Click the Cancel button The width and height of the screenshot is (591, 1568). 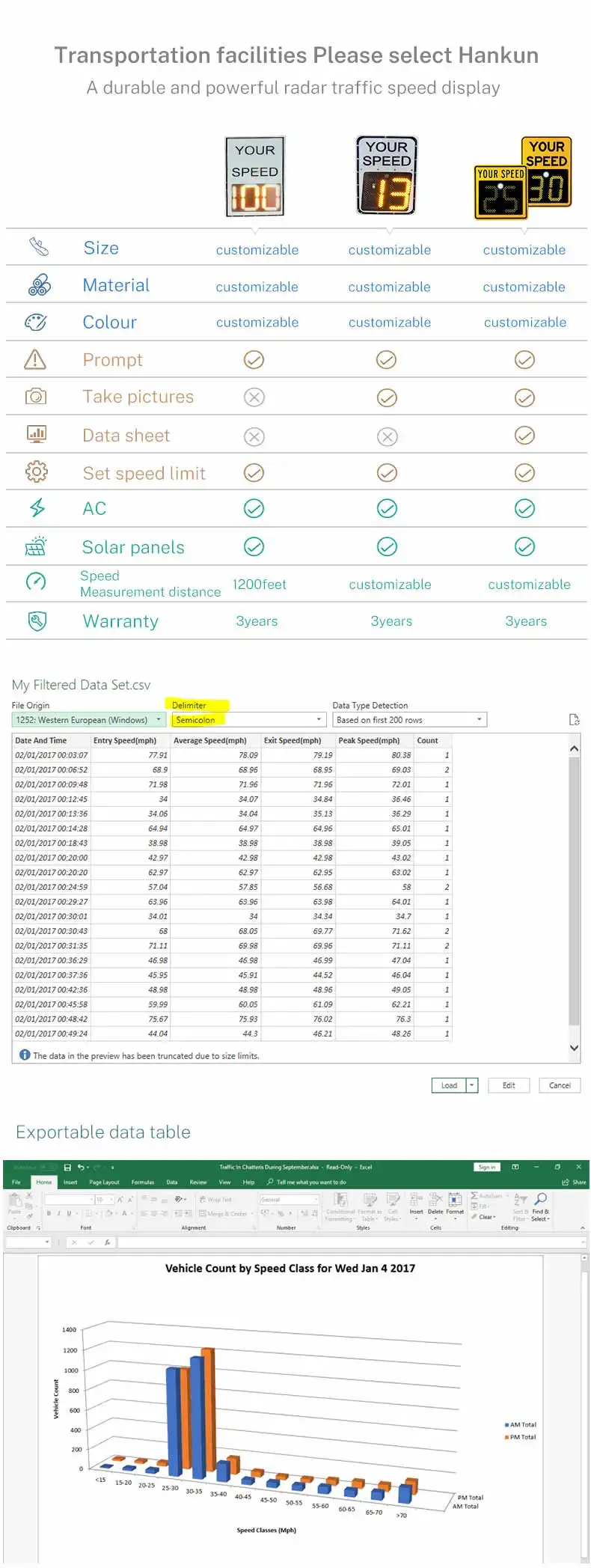559,1085
